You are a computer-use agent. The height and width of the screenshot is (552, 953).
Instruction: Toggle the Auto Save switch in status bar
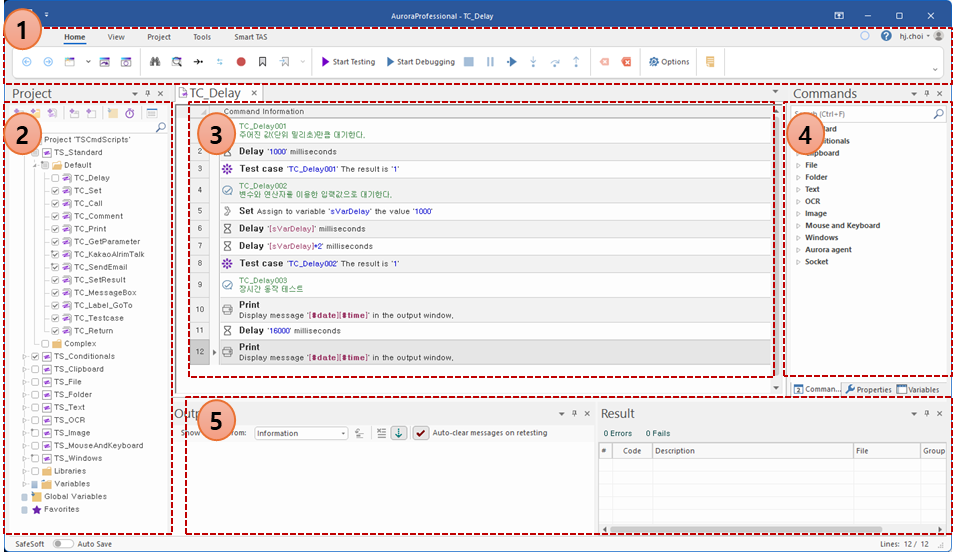click(63, 543)
